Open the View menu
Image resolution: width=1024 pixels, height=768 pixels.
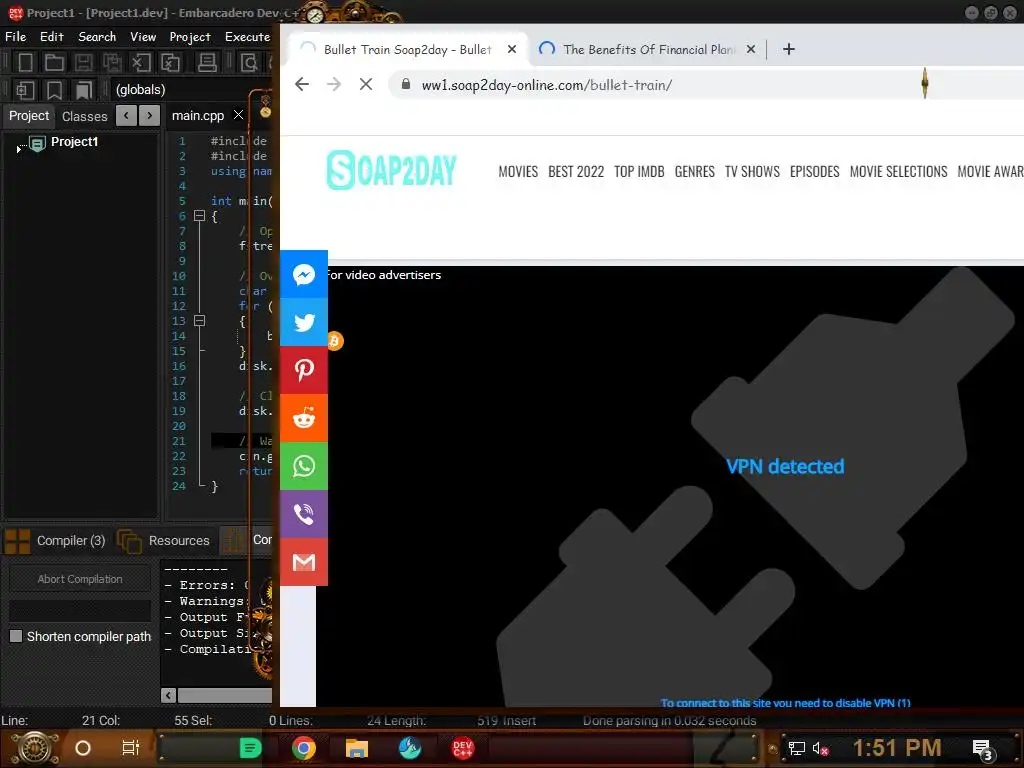[143, 37]
